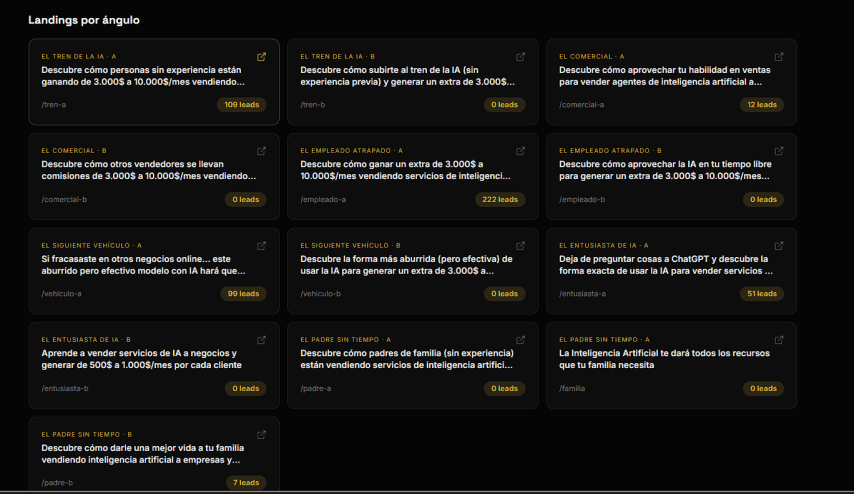Open external link icon on El Empleado Atrapado · A card
This screenshot has height=494, width=854.
click(521, 151)
